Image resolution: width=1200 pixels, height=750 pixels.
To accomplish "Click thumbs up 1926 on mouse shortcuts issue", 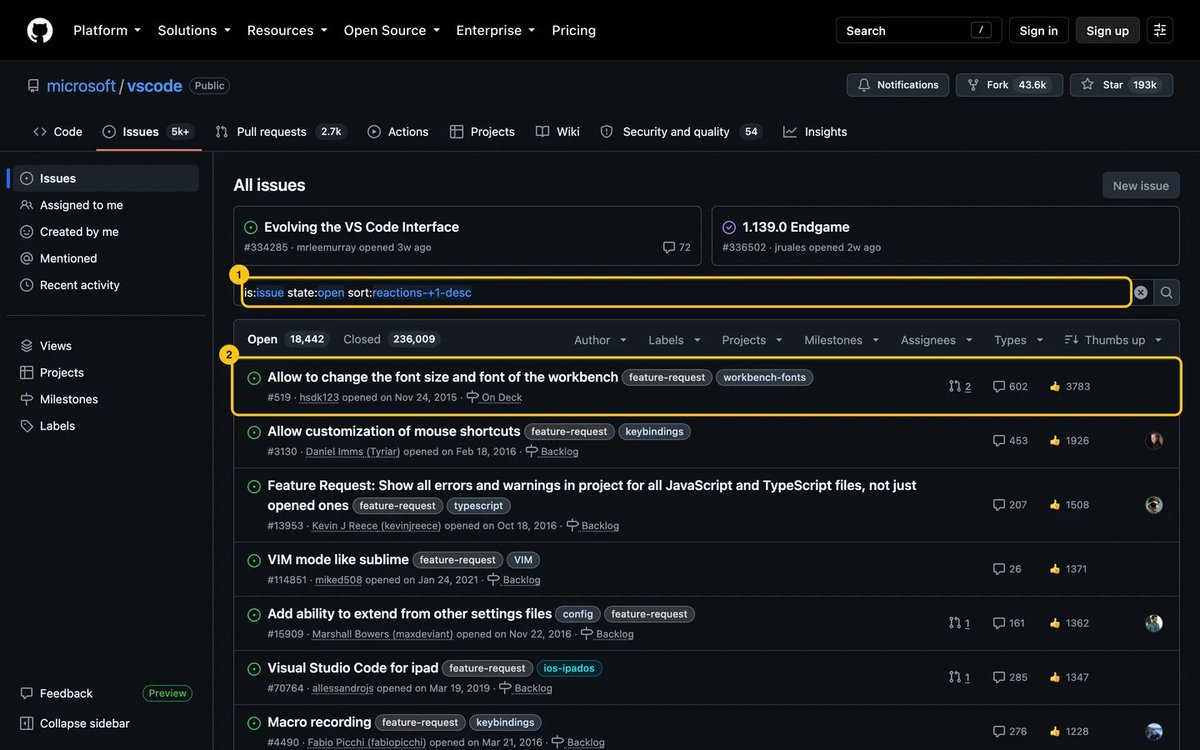I will tap(1069, 440).
